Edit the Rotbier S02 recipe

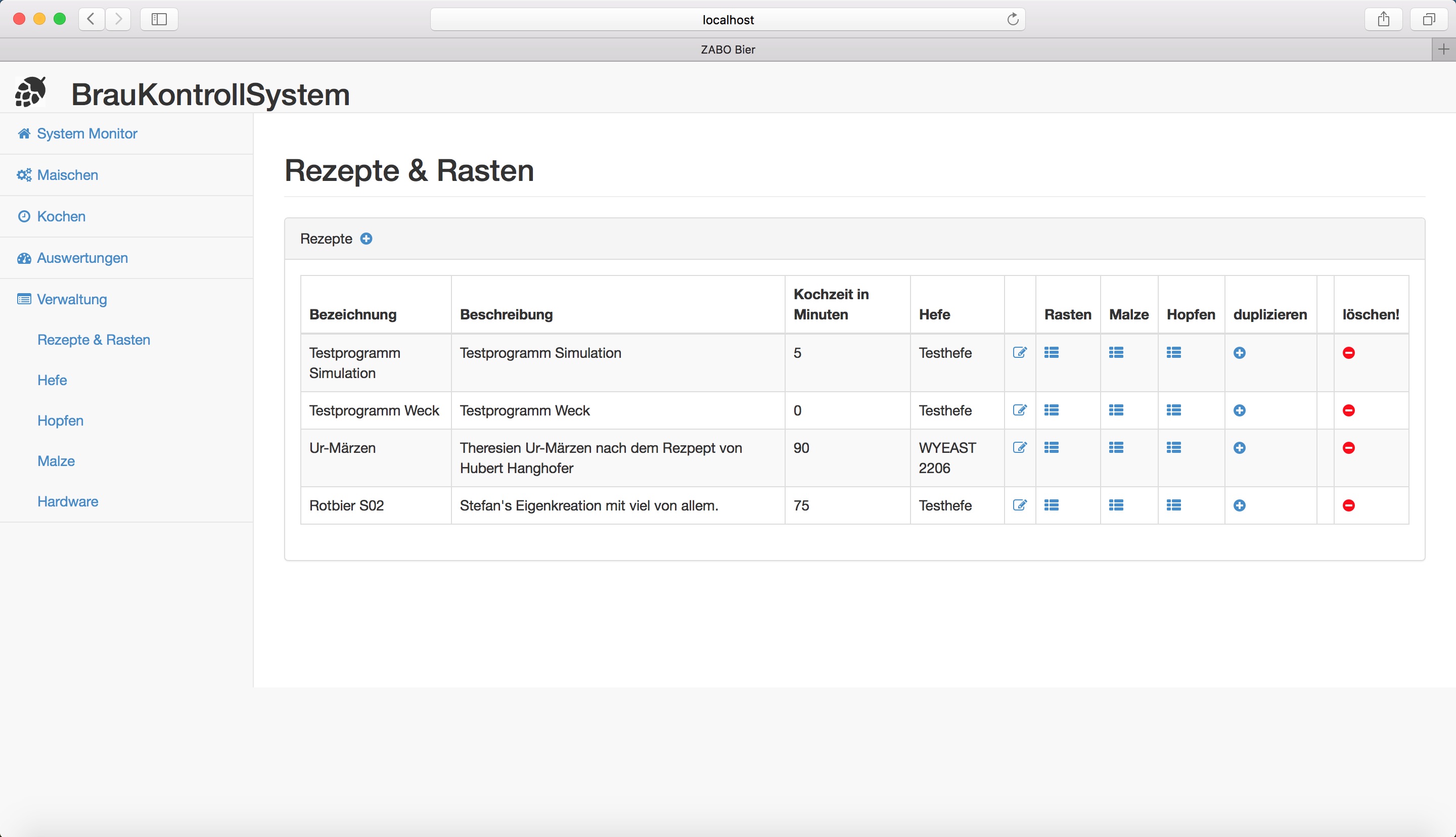[x=1020, y=505]
